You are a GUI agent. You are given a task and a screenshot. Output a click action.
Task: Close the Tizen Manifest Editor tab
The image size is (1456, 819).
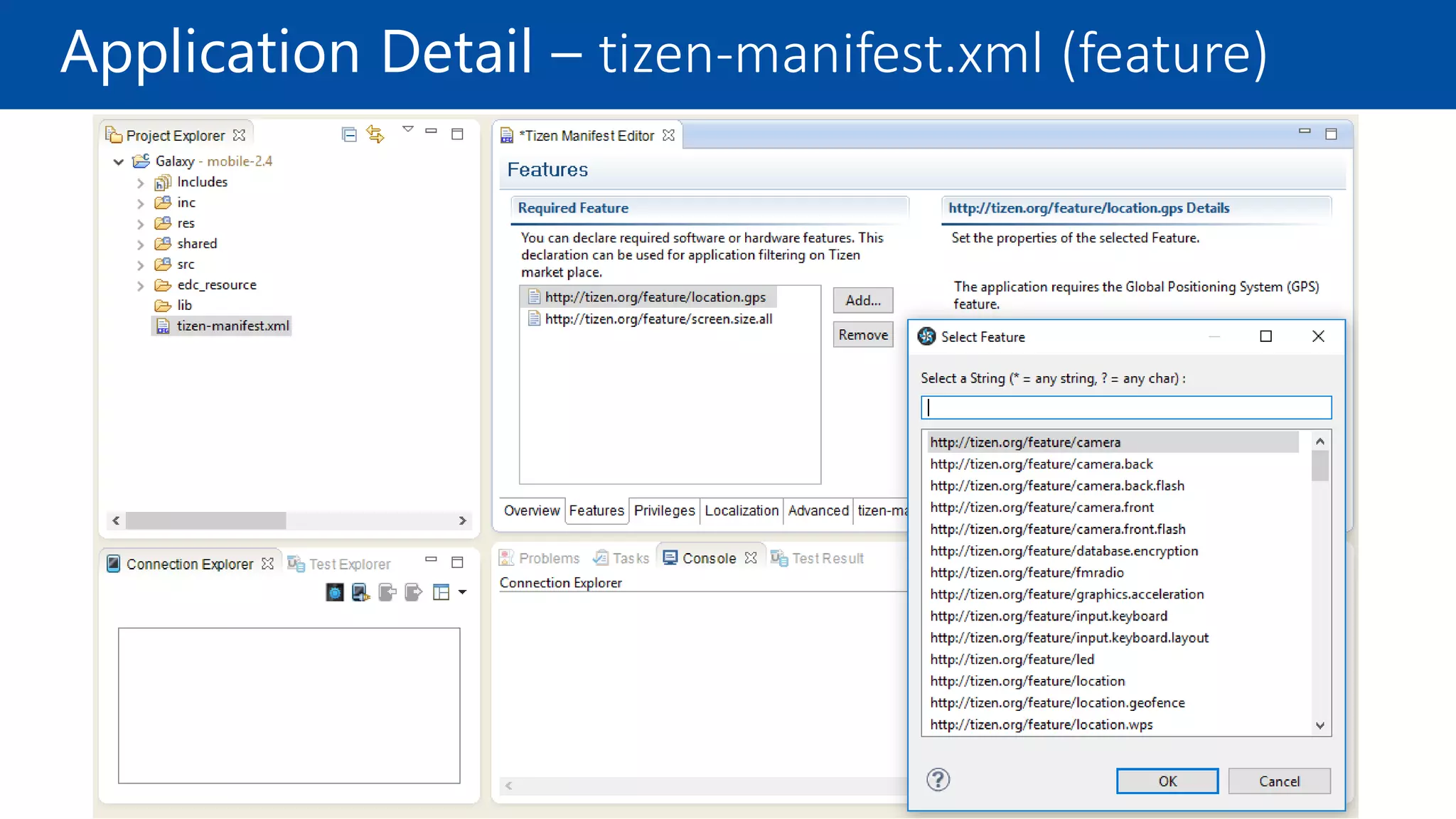pyautogui.click(x=668, y=134)
